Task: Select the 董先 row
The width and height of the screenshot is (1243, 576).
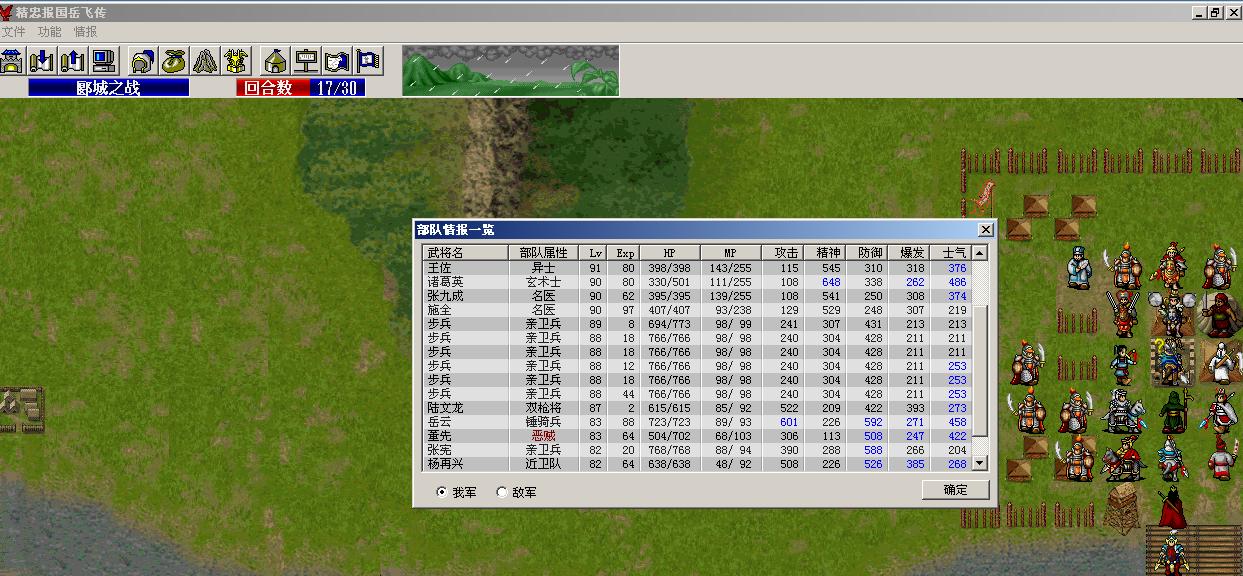Action: click(698, 436)
